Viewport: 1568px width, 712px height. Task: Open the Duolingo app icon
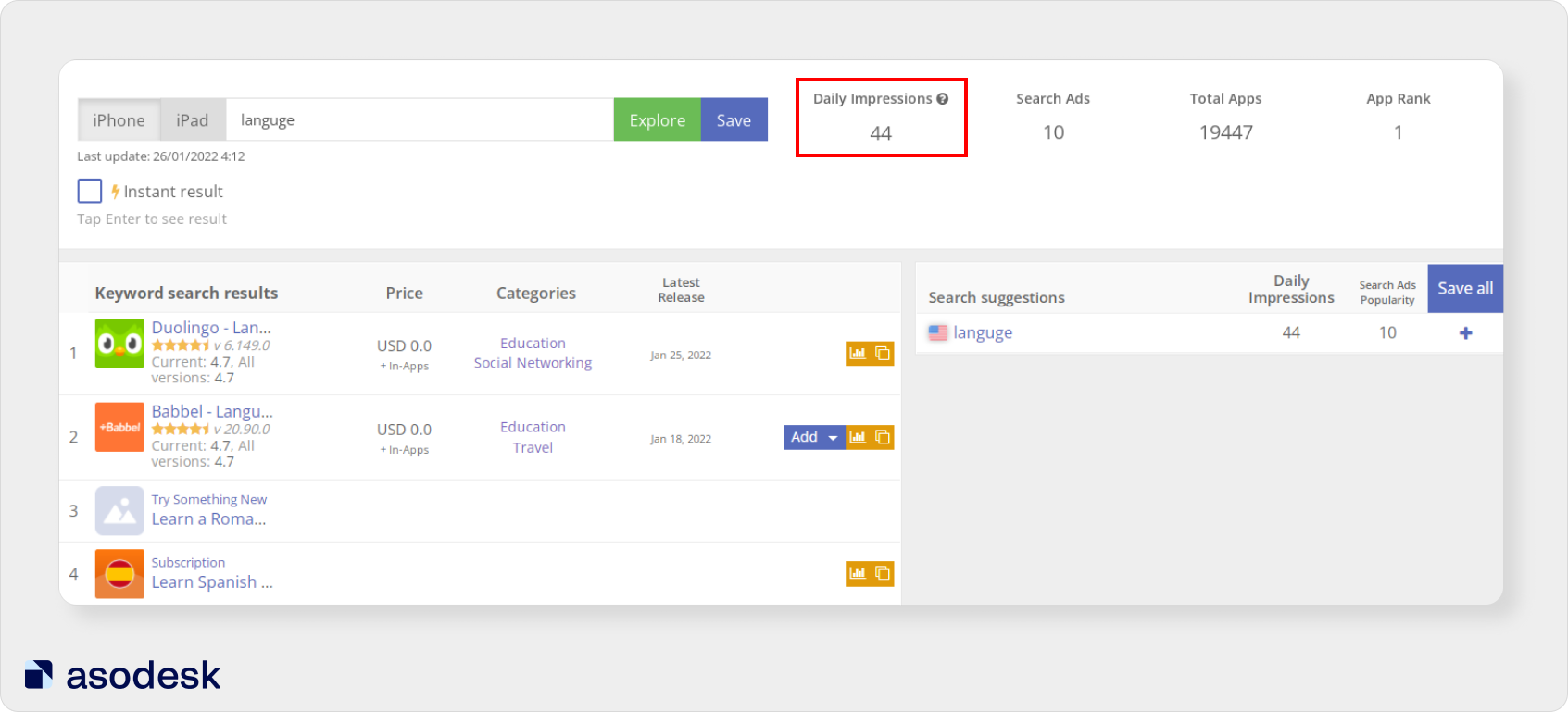[x=119, y=344]
